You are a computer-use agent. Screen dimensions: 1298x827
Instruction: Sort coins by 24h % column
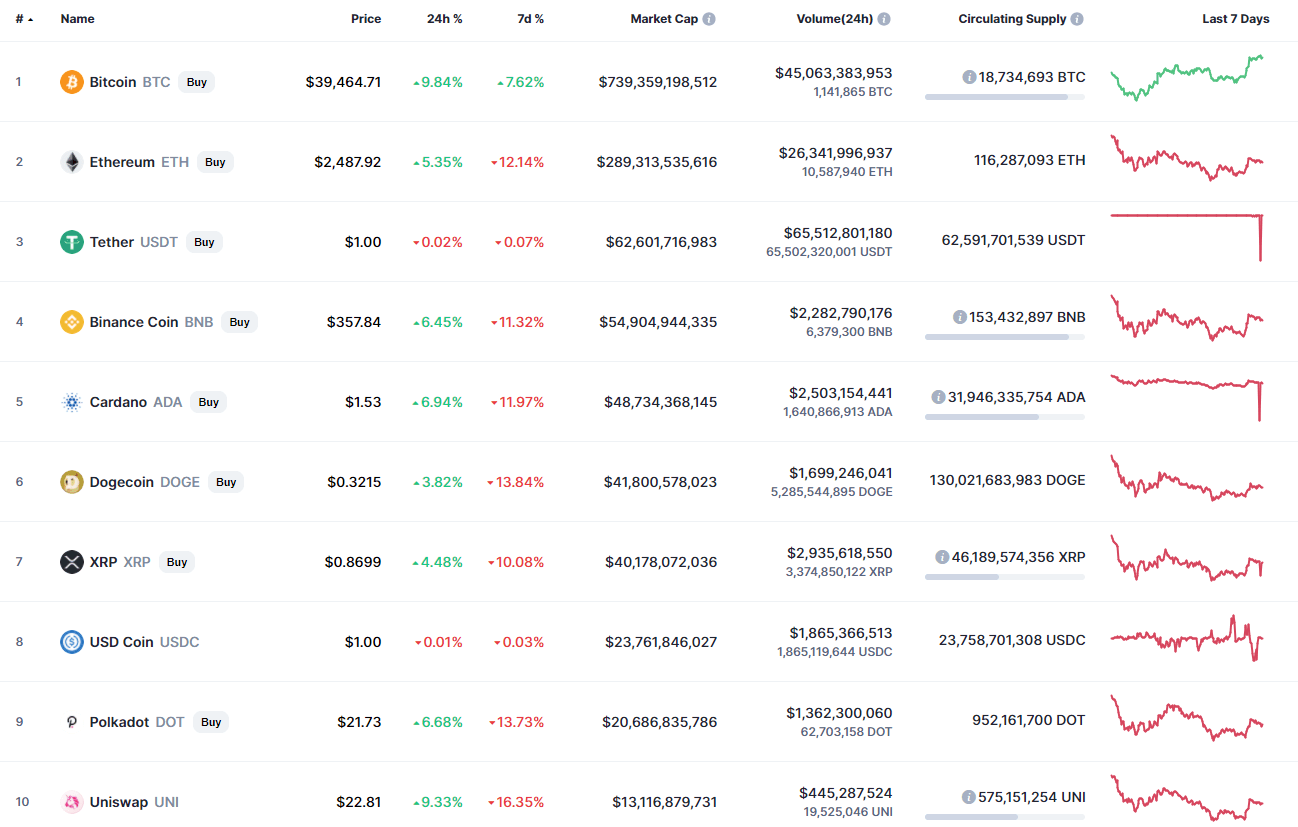point(444,19)
